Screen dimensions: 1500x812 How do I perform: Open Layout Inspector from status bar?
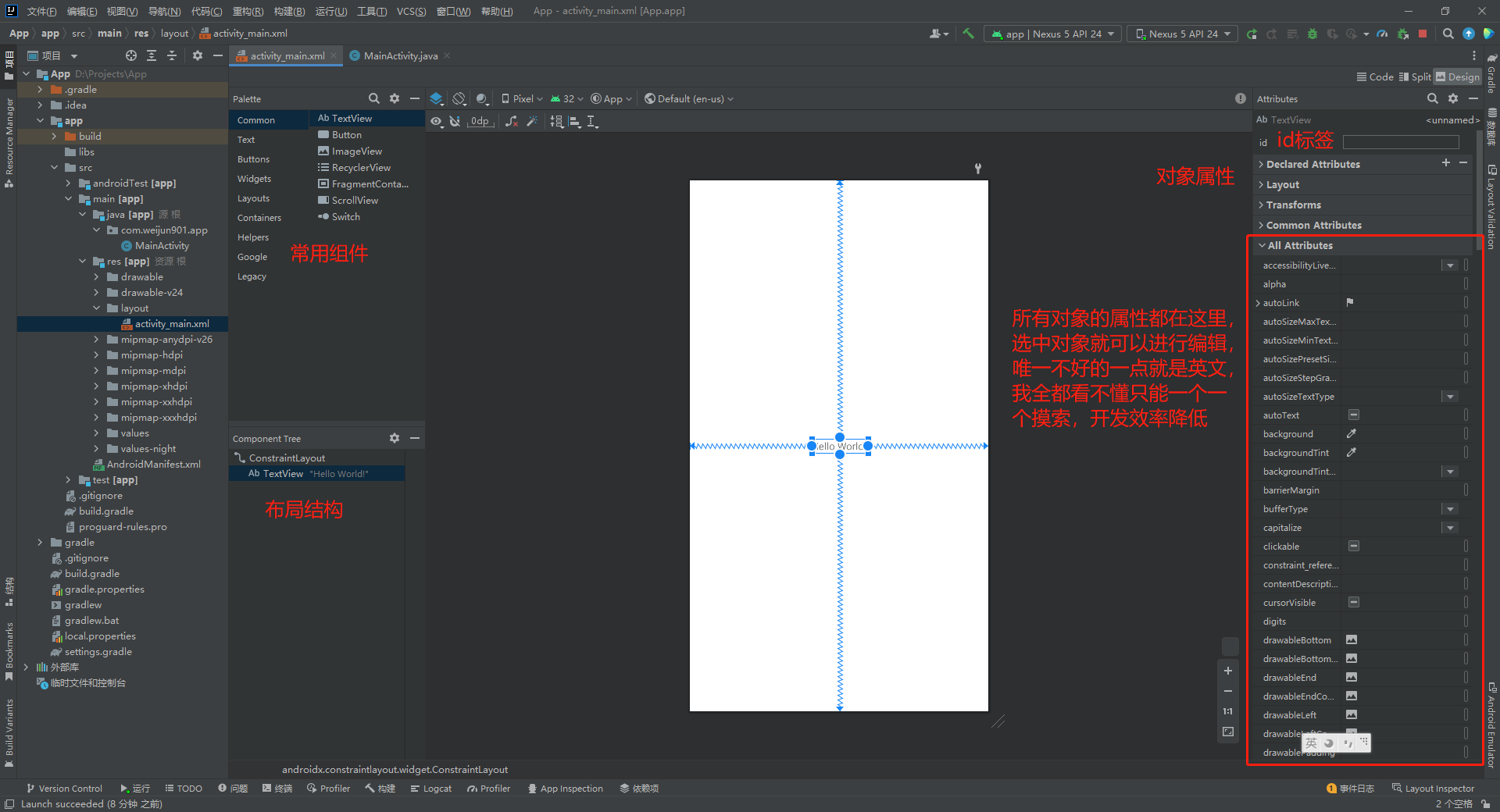[1438, 789]
